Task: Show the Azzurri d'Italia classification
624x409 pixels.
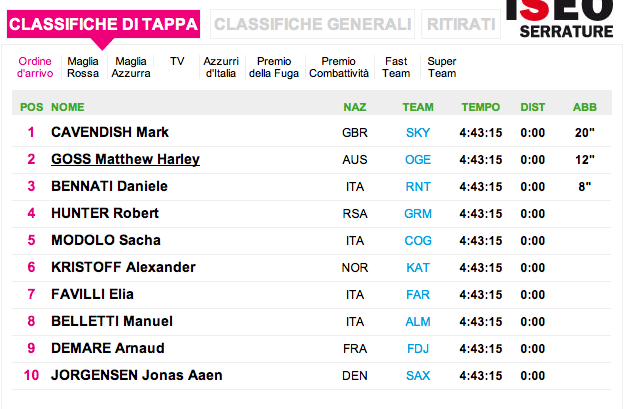Action: (221, 67)
